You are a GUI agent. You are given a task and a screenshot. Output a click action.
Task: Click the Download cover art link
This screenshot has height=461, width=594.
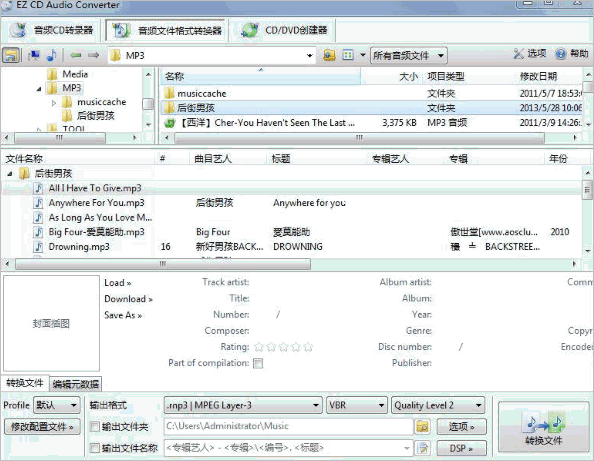tap(128, 299)
